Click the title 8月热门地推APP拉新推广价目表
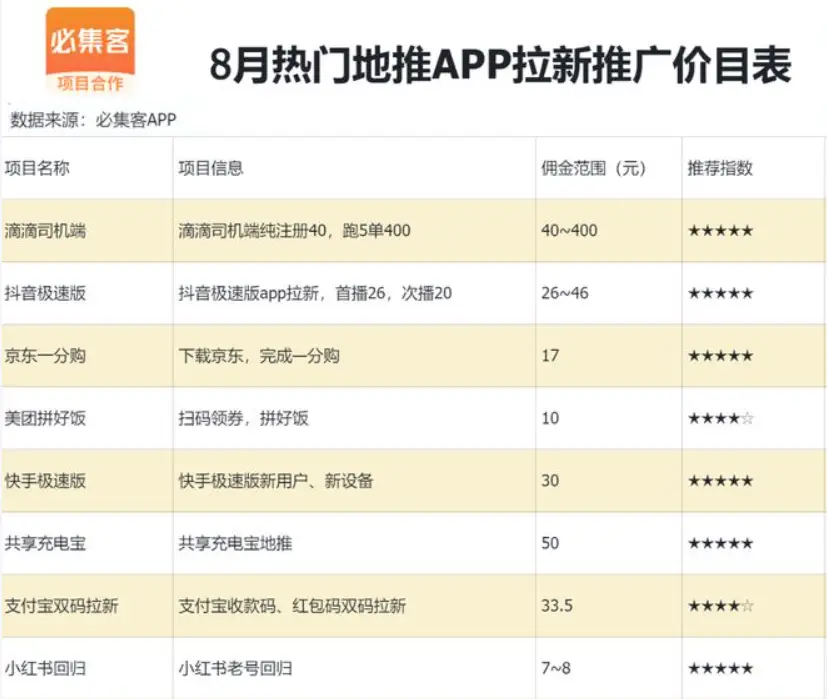Image resolution: width=827 pixels, height=699 pixels. click(x=500, y=65)
